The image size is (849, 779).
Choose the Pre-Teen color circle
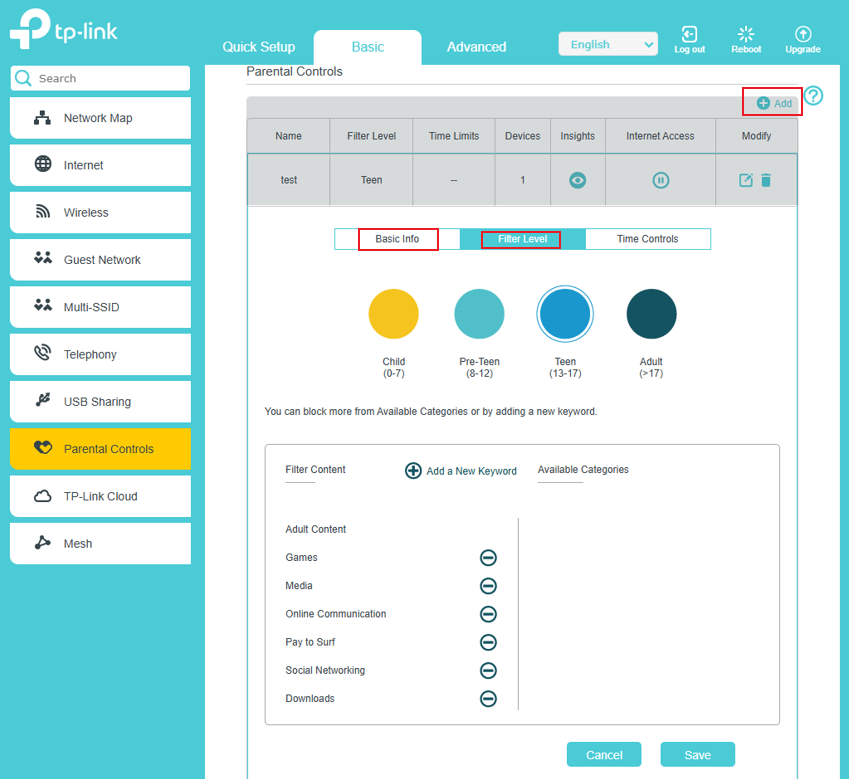(479, 314)
